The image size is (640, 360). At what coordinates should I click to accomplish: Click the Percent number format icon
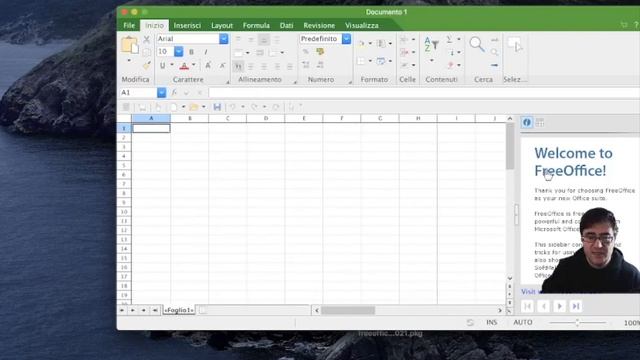point(305,52)
